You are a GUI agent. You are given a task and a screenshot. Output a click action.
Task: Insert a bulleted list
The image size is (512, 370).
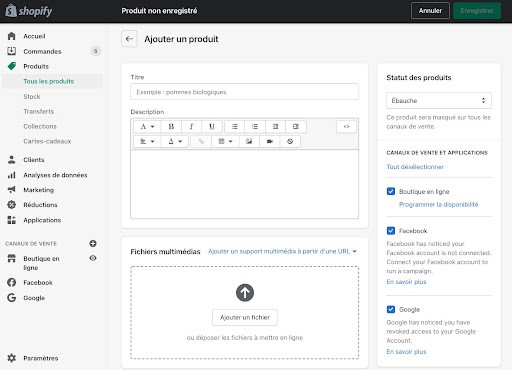pos(235,127)
